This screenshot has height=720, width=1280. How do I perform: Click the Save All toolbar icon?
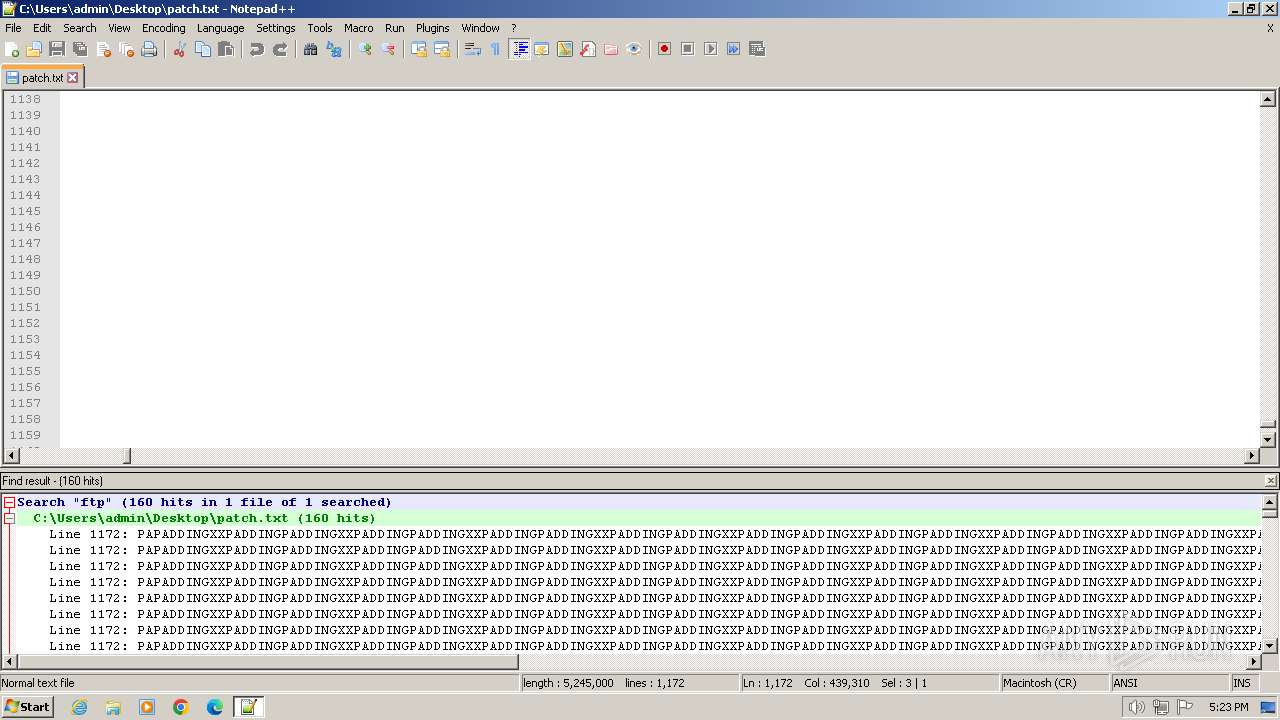tap(80, 49)
